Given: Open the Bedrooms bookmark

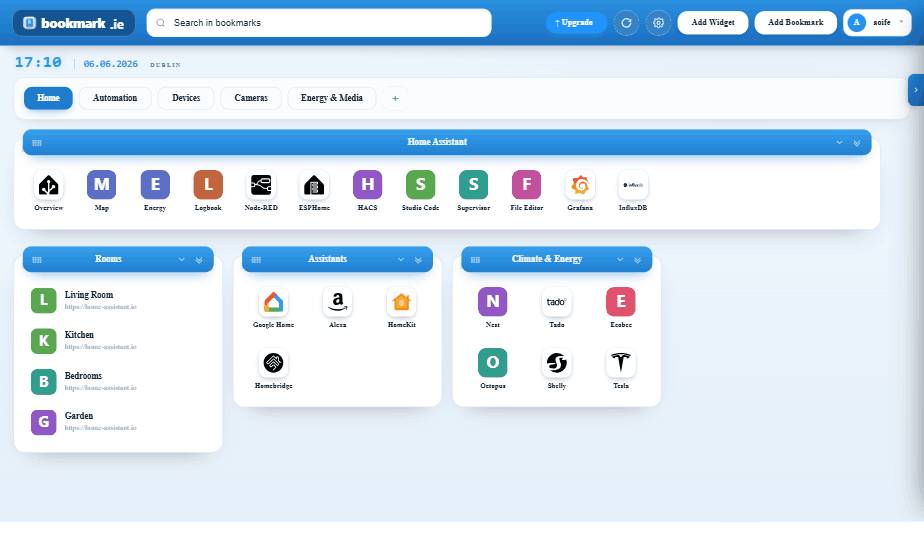Looking at the screenshot, I should click(118, 381).
